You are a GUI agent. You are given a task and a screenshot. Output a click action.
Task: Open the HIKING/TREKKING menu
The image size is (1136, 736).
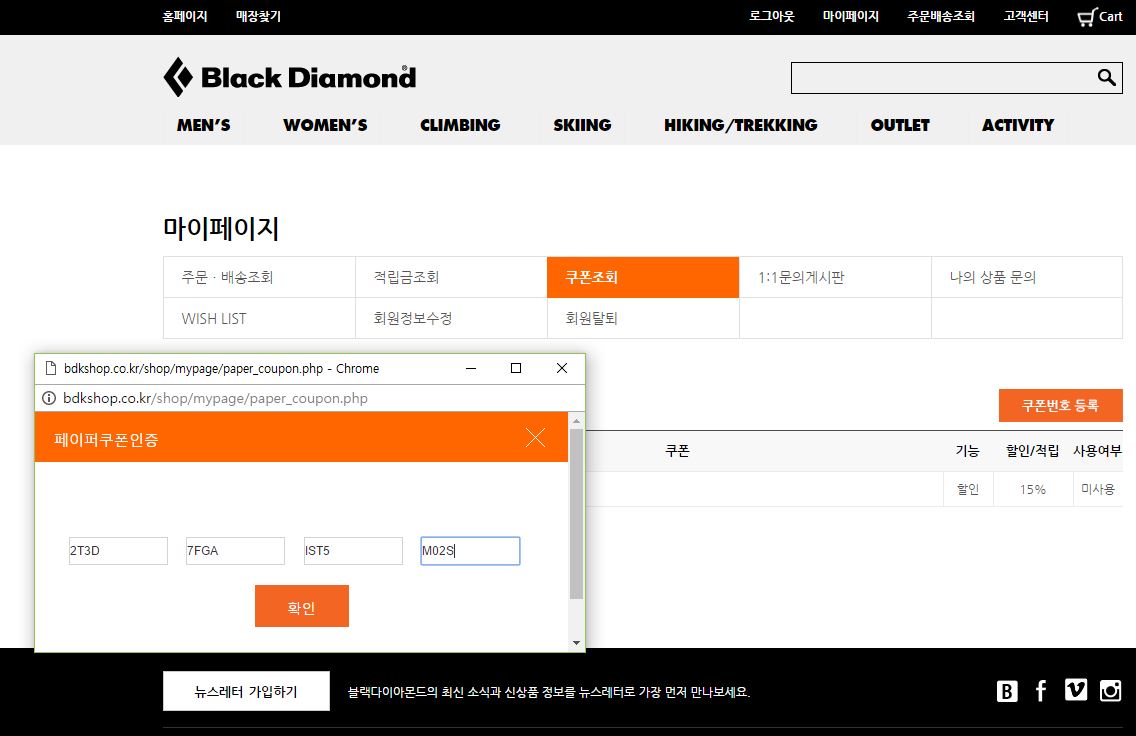coord(740,125)
